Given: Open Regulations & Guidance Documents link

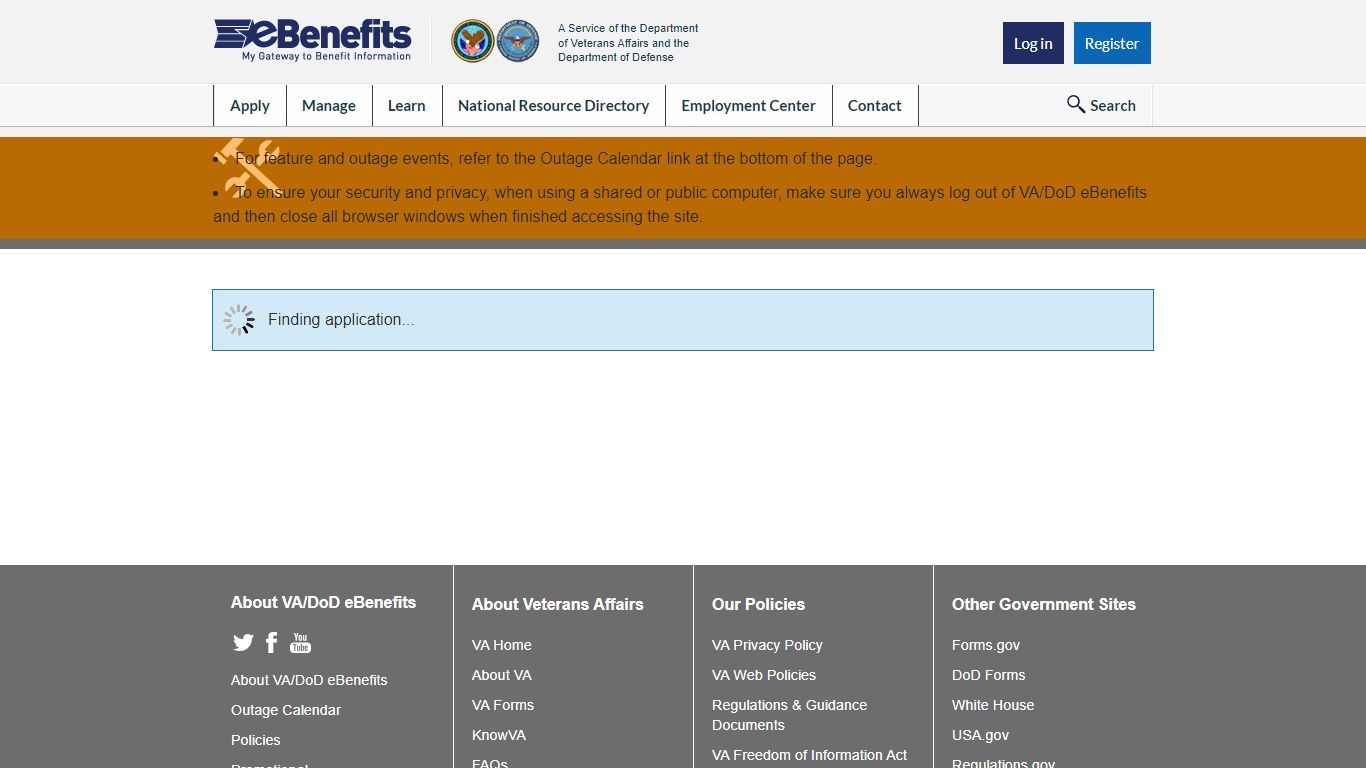Looking at the screenshot, I should (790, 715).
